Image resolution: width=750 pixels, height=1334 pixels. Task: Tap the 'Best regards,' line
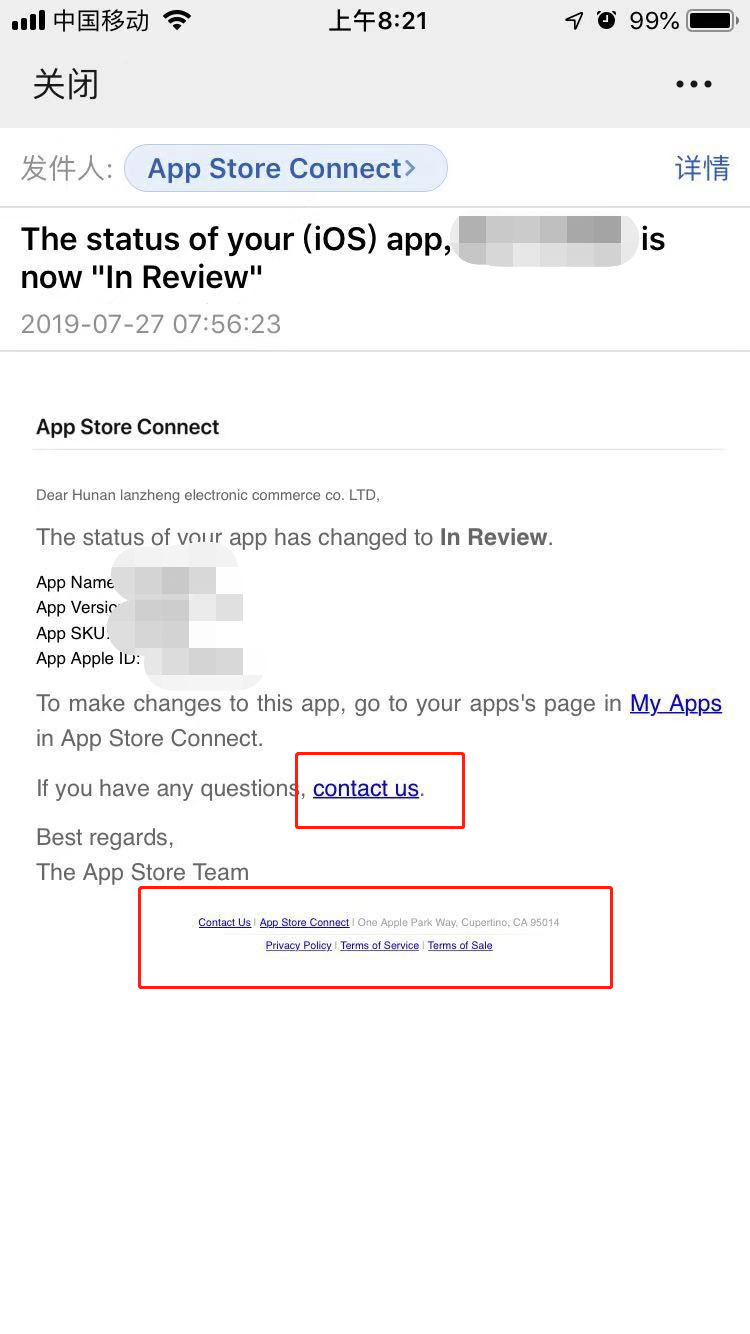click(105, 837)
